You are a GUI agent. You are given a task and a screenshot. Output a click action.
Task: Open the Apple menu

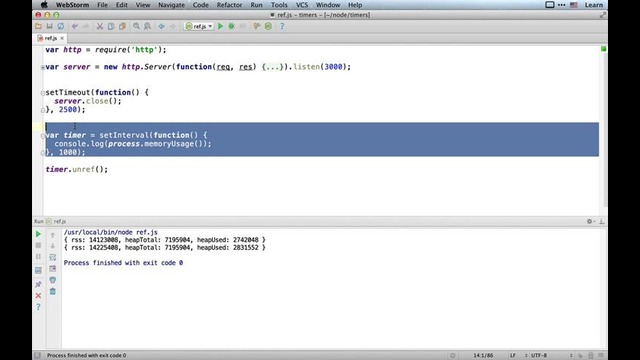[44, 5]
